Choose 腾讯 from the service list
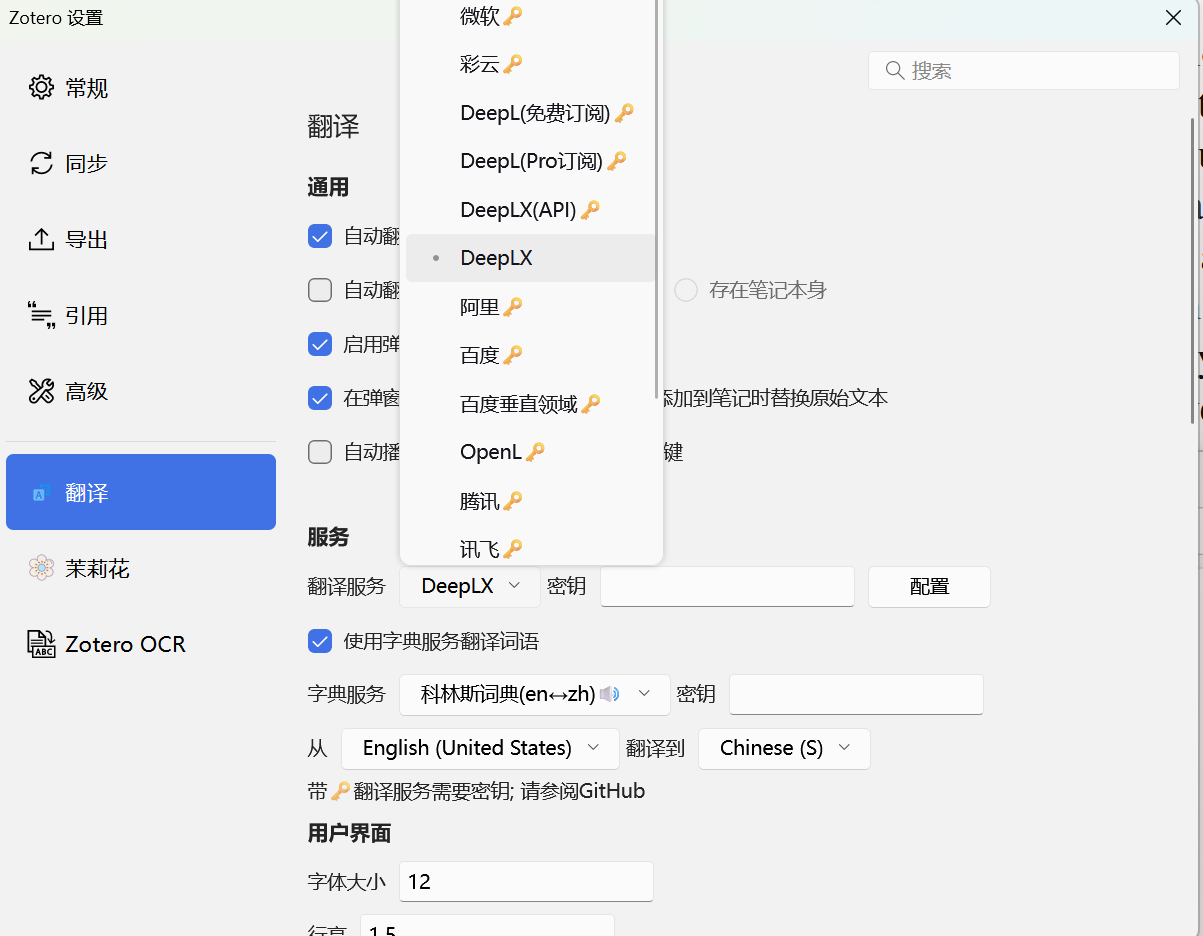 531,501
